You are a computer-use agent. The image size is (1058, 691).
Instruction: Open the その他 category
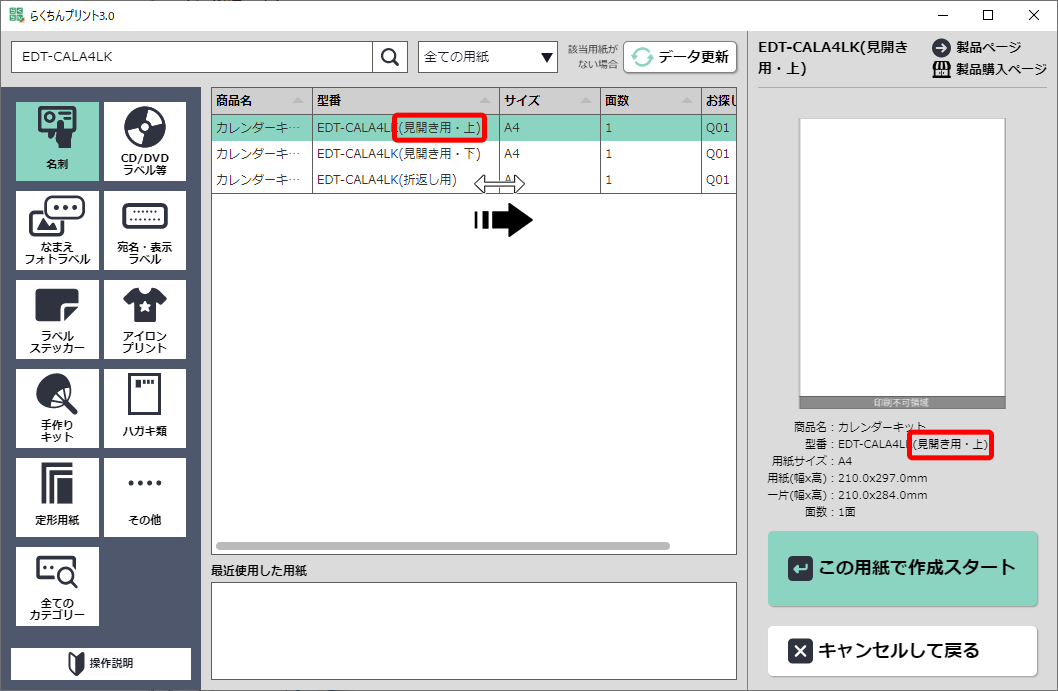[x=145, y=498]
